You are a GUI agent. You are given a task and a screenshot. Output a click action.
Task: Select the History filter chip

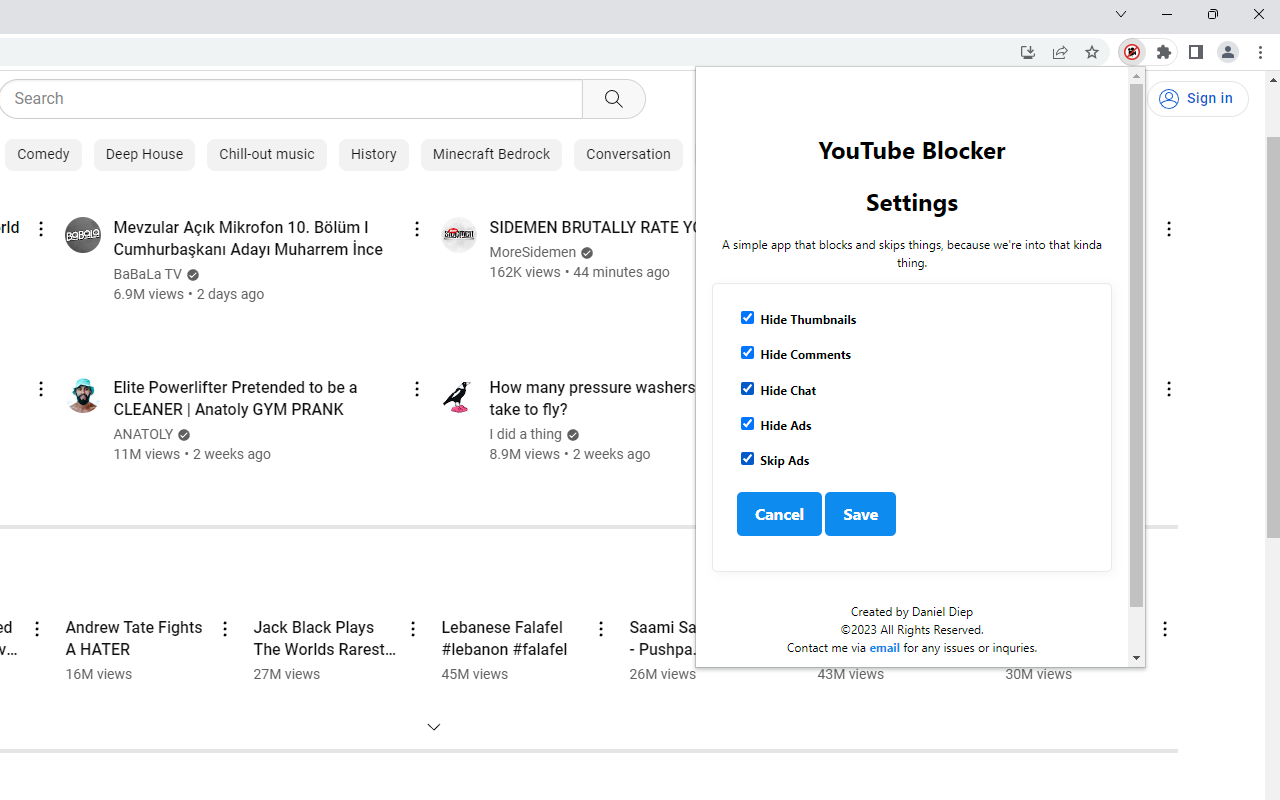coord(374,155)
